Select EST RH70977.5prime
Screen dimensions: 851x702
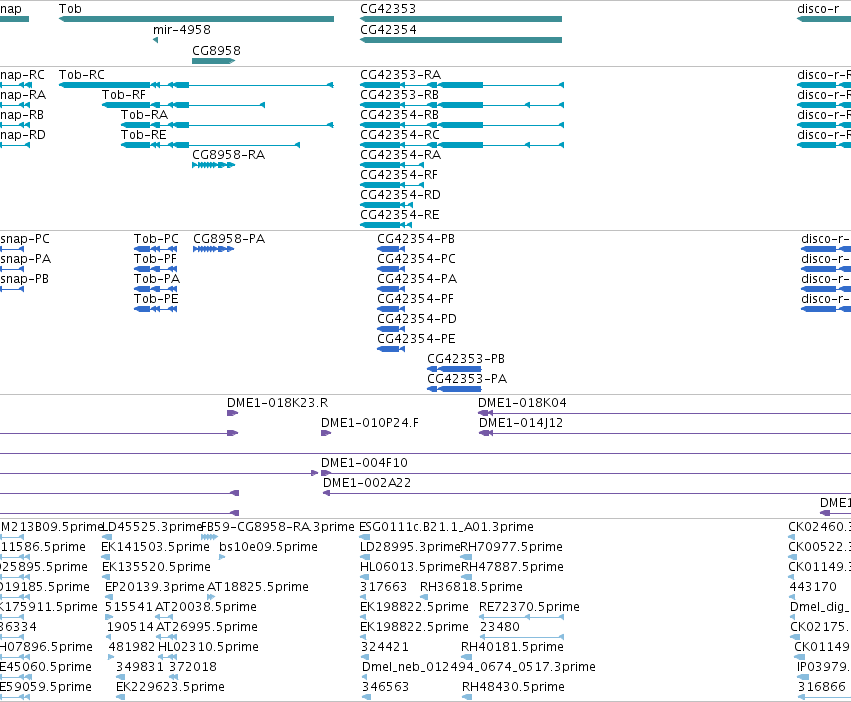(x=512, y=548)
